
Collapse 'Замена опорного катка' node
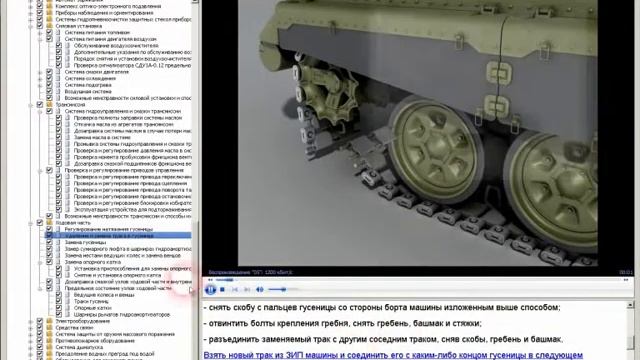tap(40, 262)
